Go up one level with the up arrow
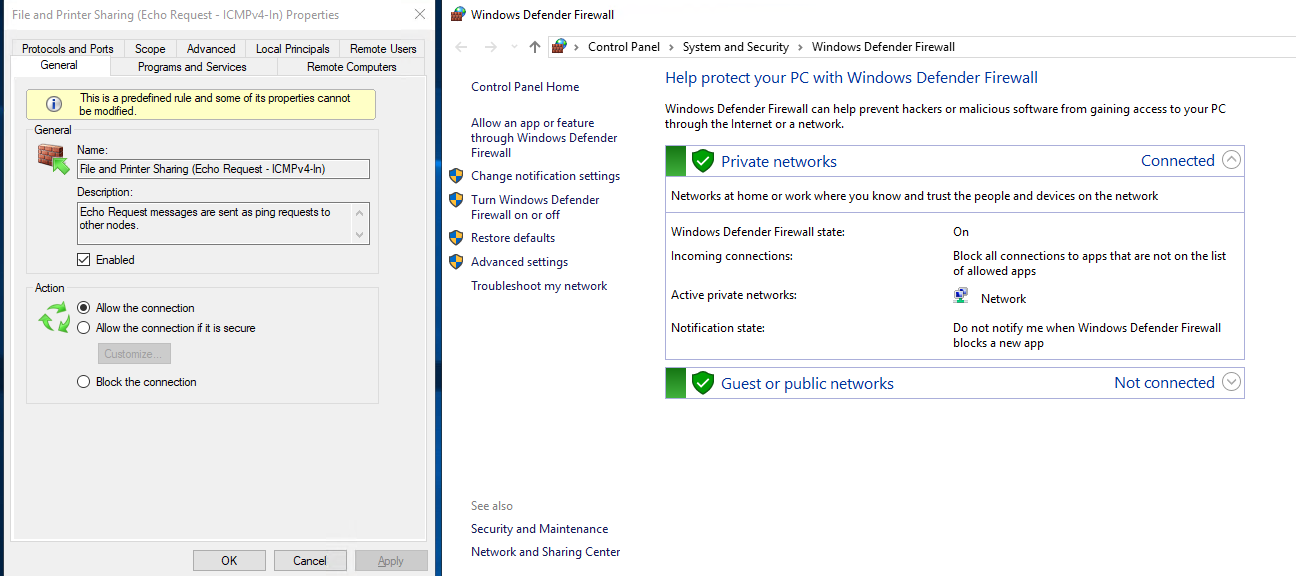The height and width of the screenshot is (576, 1296). point(535,47)
